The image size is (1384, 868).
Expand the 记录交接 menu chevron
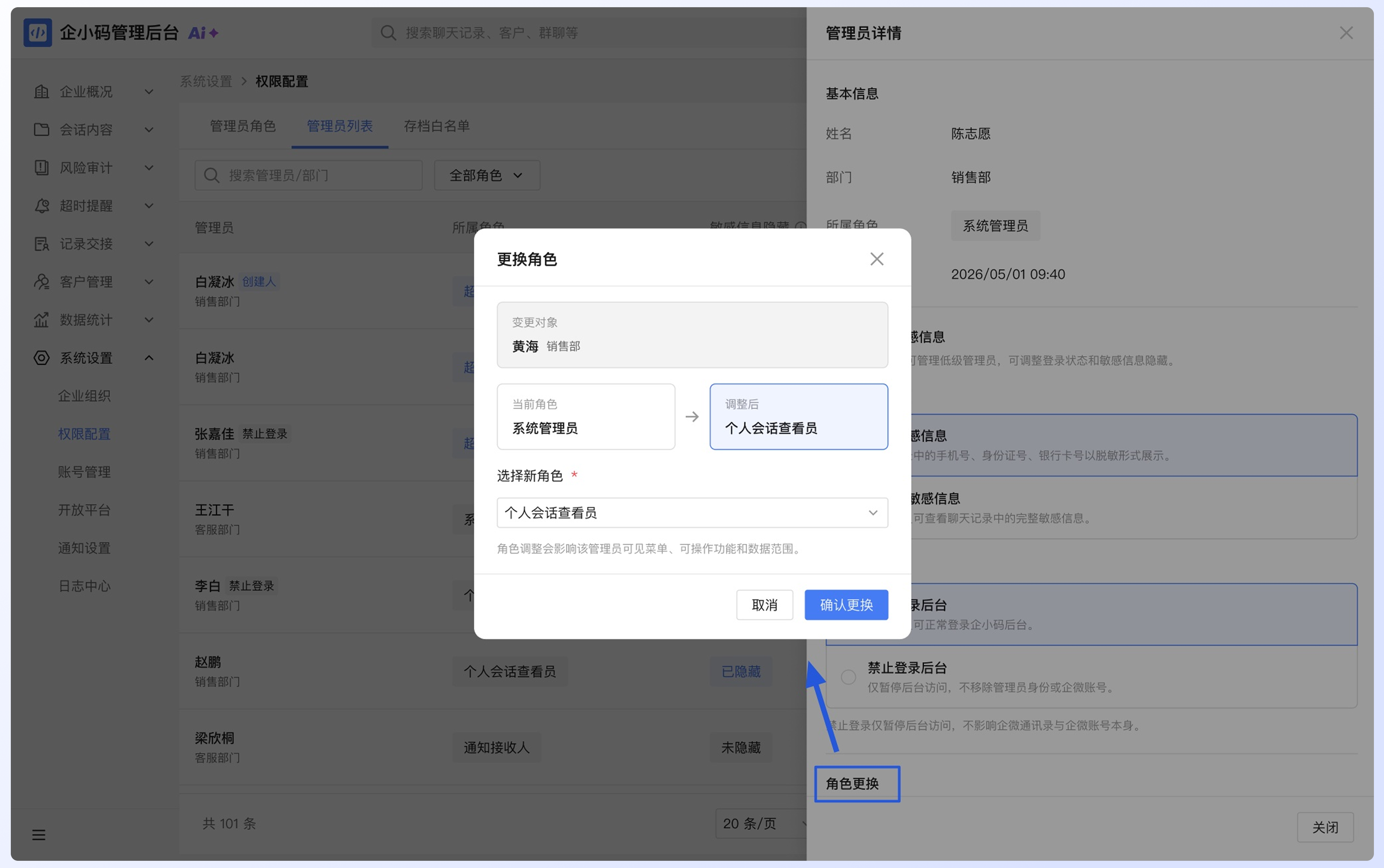tap(149, 243)
